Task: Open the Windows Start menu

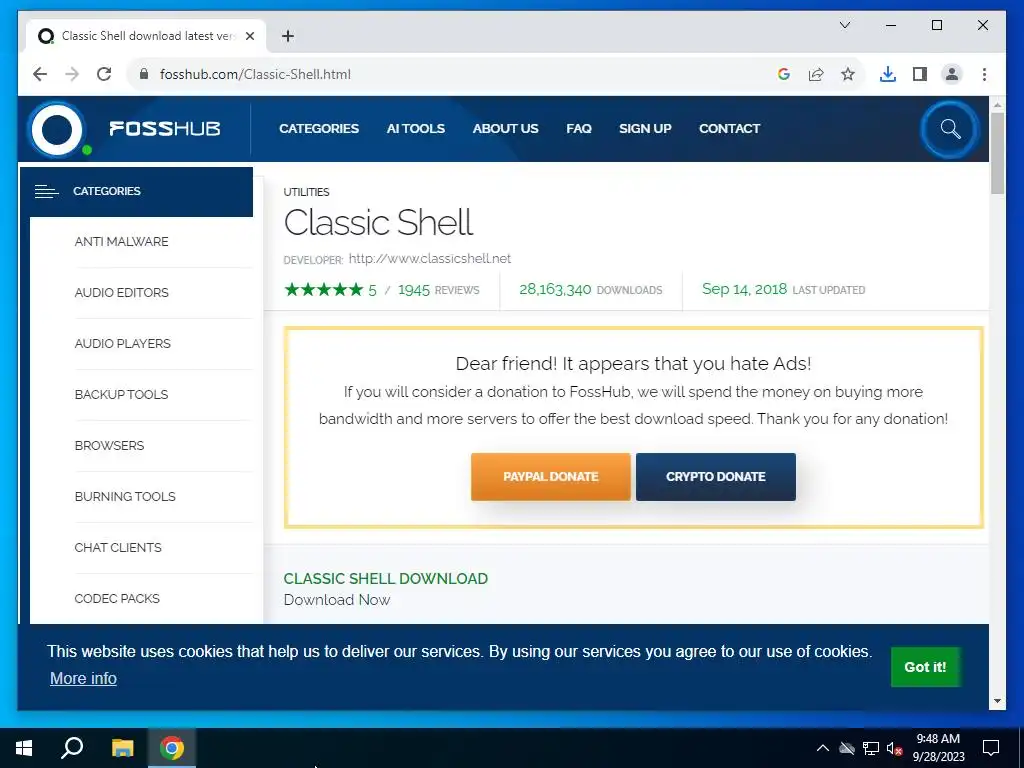Action: tap(24, 748)
